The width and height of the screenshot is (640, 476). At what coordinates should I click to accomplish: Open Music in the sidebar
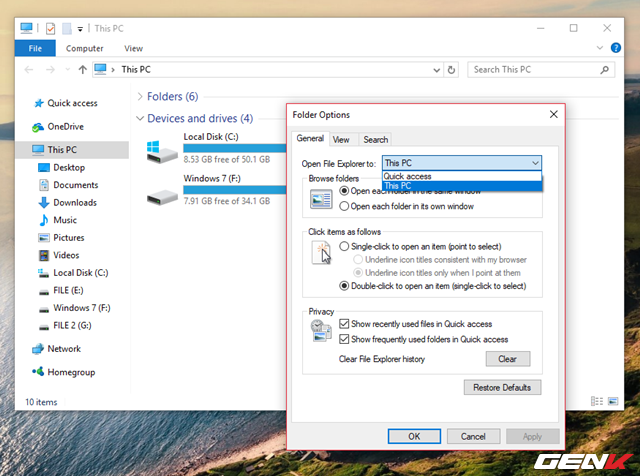click(x=65, y=220)
